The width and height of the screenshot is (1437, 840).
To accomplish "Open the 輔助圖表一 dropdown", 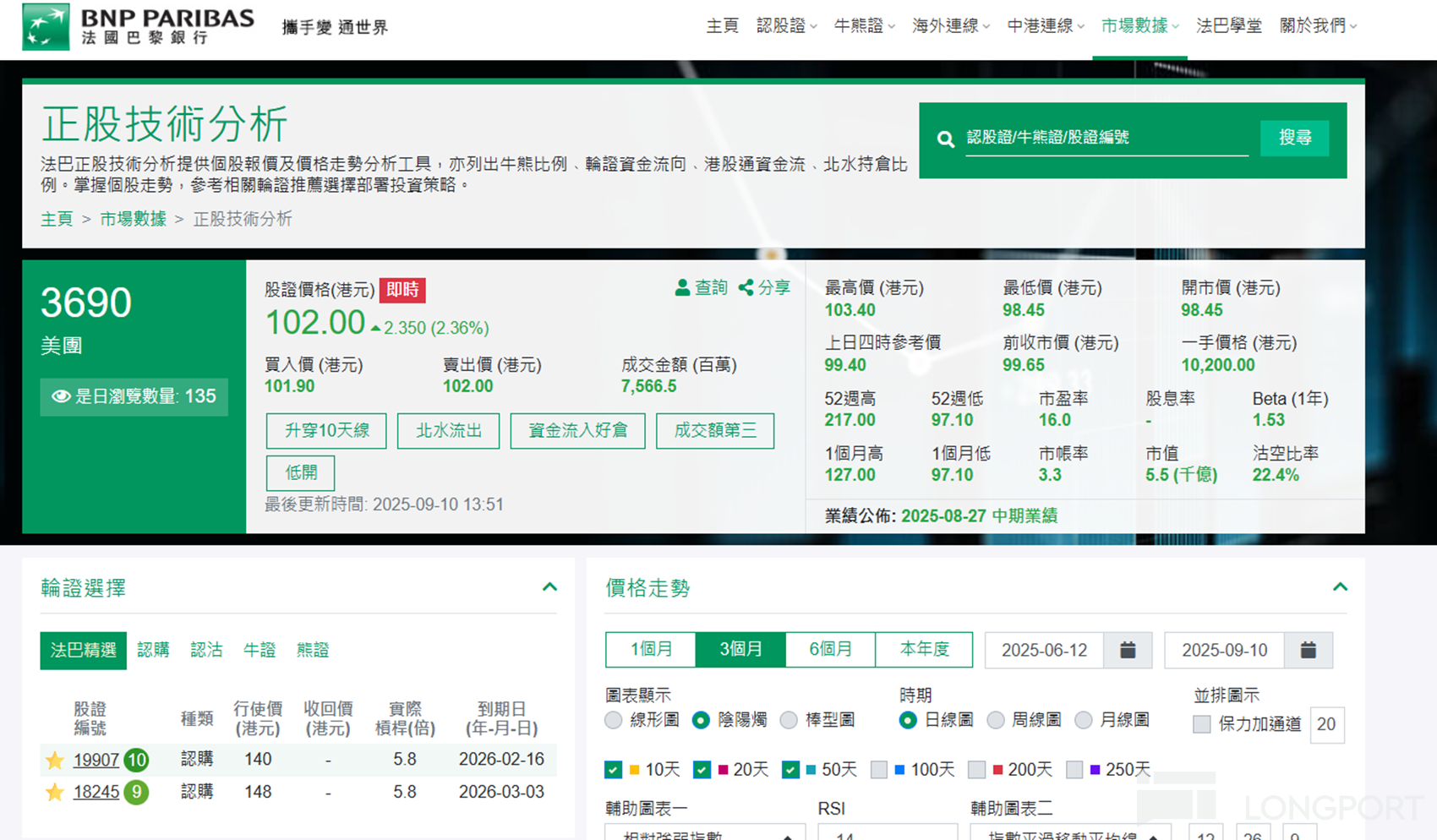I will click(x=704, y=832).
